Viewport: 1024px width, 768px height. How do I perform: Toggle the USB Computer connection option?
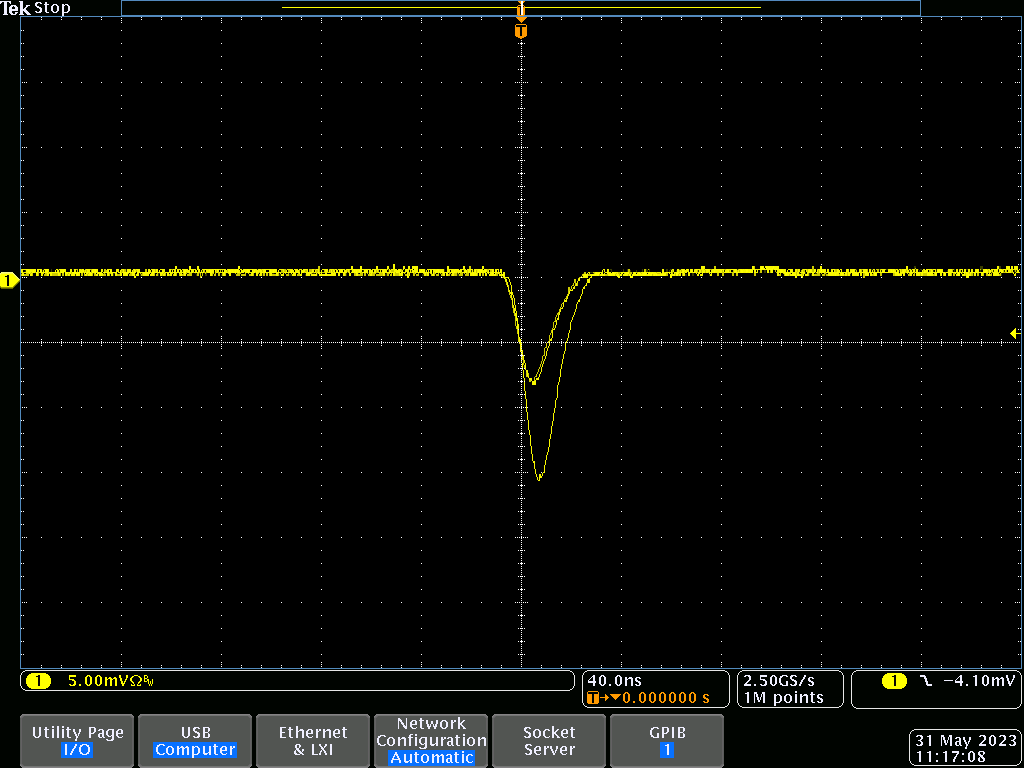[196, 741]
